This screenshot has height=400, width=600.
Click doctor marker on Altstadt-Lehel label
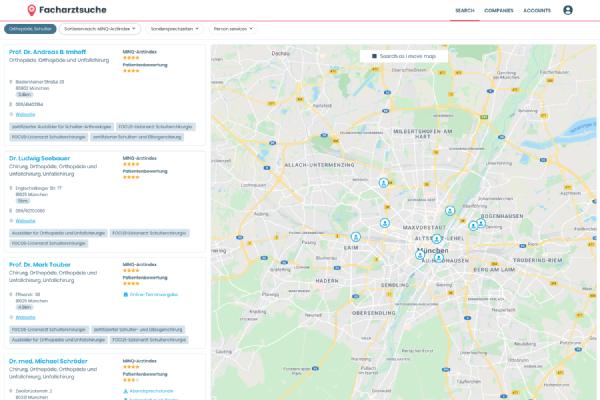437,239
